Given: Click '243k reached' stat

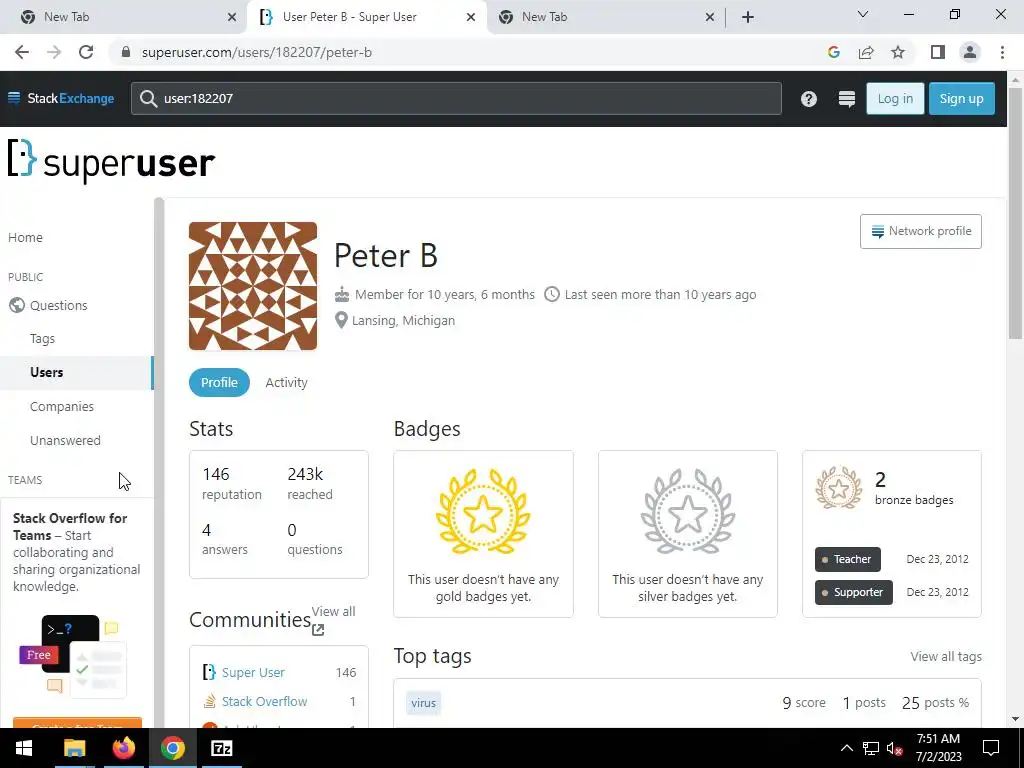Looking at the screenshot, I should tap(310, 483).
